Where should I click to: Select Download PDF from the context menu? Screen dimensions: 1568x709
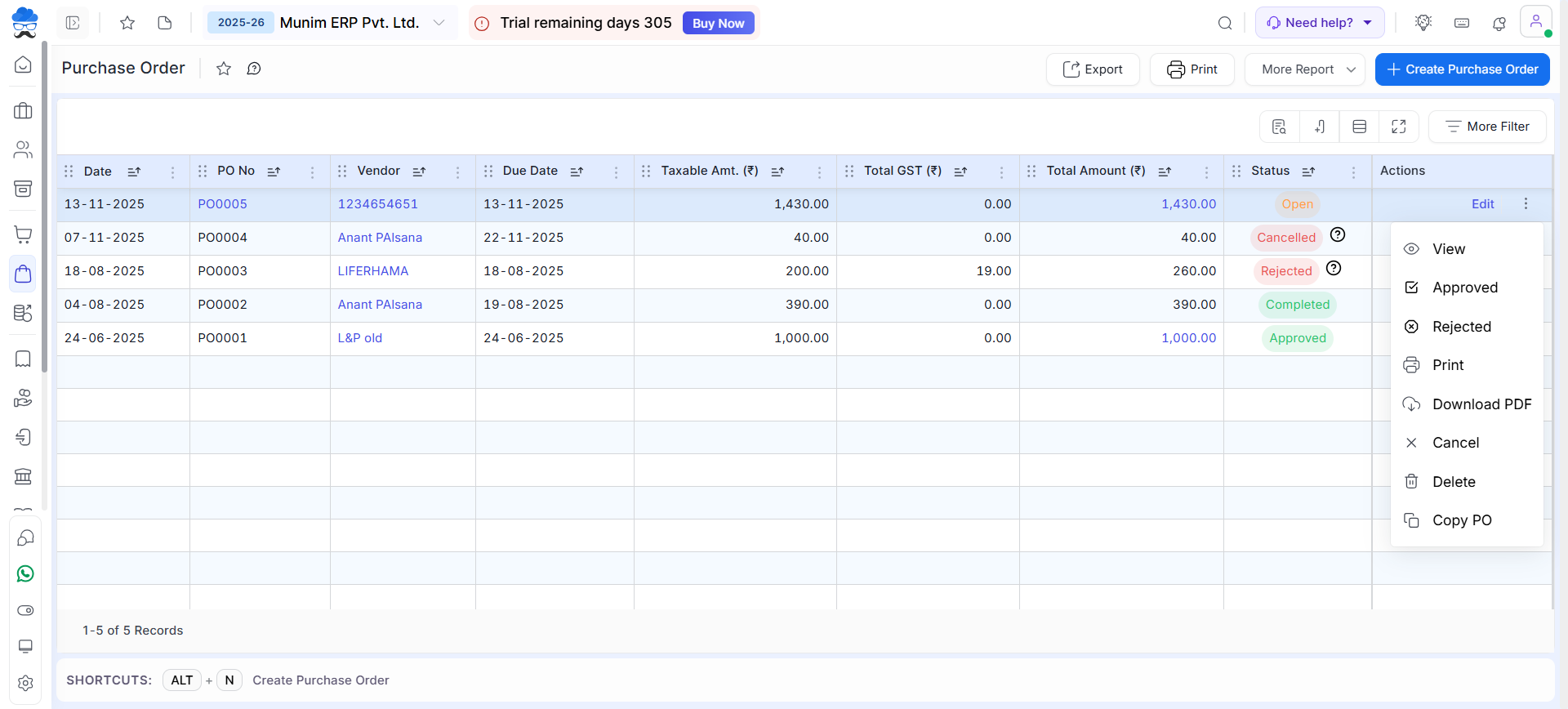(1481, 404)
